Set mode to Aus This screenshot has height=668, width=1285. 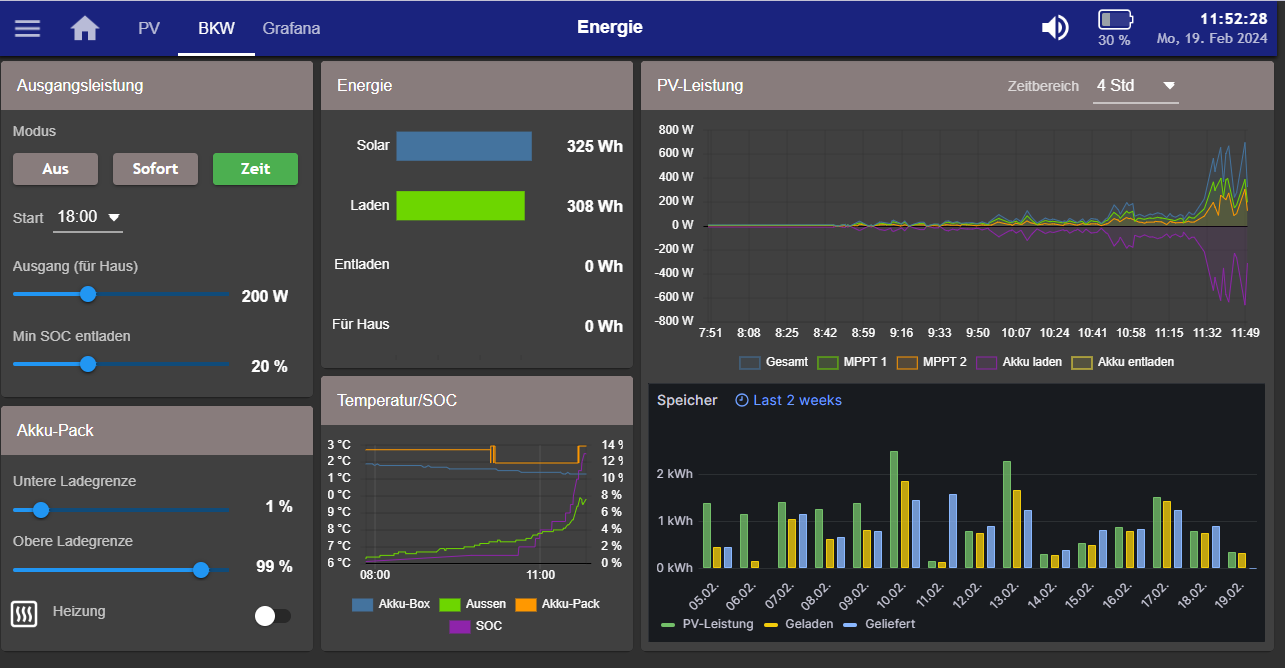click(x=55, y=169)
